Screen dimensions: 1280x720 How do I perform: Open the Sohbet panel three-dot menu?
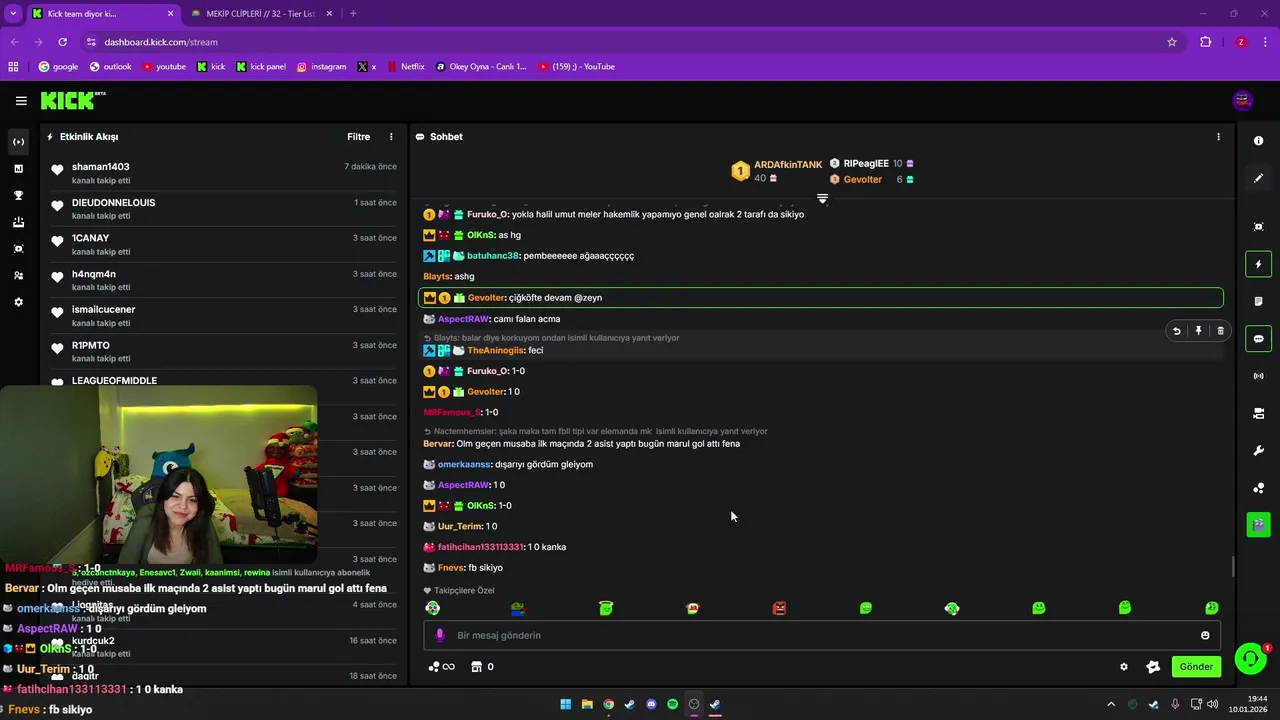click(x=1218, y=137)
